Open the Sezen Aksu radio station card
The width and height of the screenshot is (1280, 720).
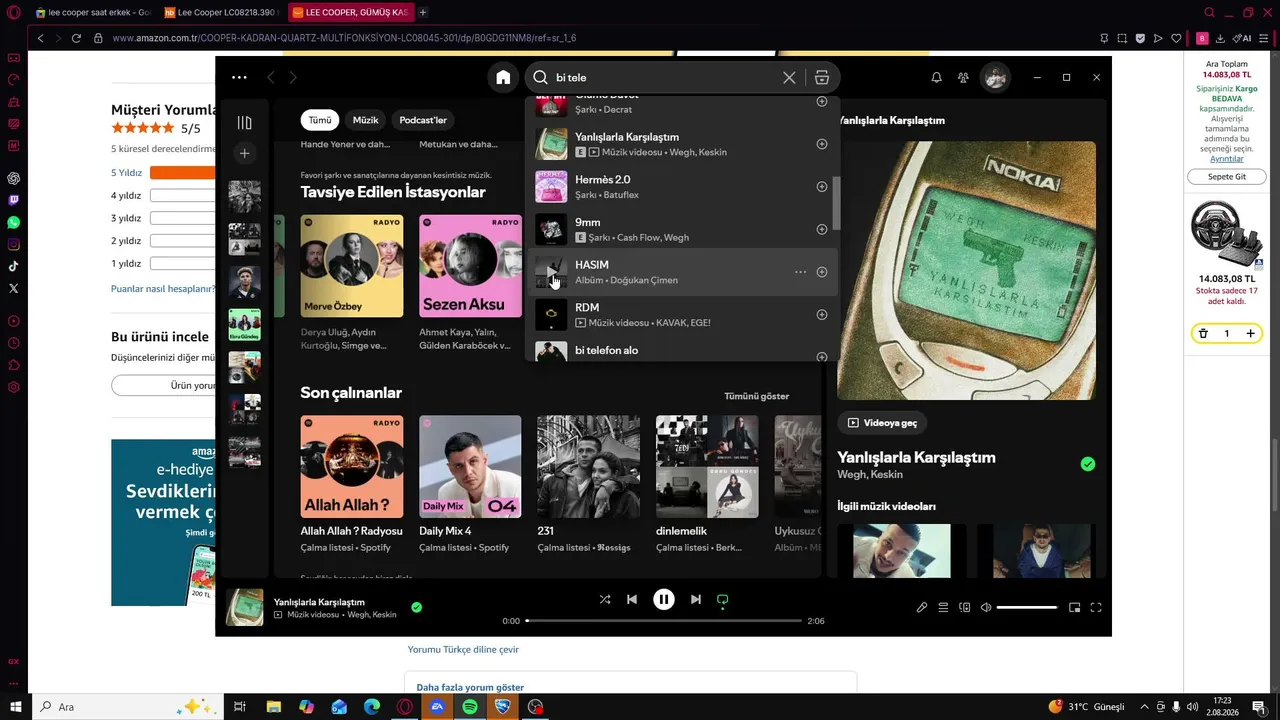[470, 283]
